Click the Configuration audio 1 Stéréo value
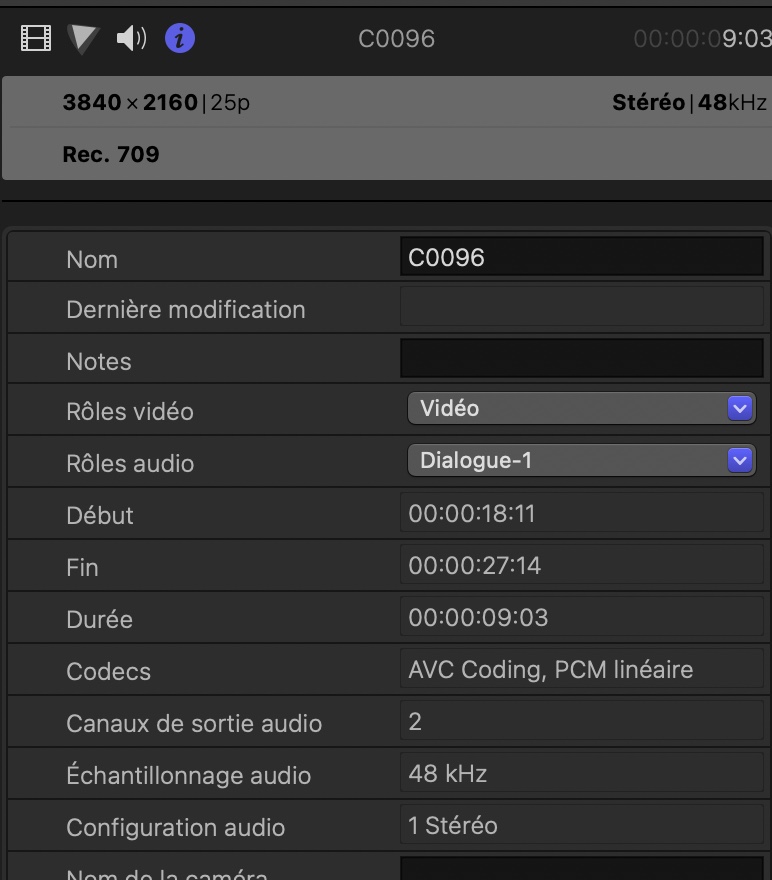Screen dimensions: 772x880 [581, 826]
